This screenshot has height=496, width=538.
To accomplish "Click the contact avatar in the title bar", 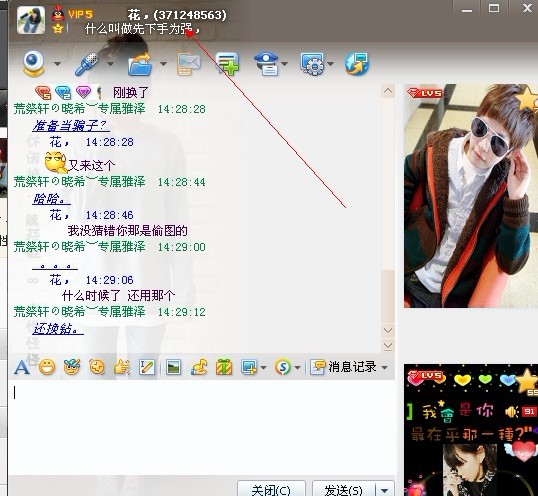I will pyautogui.click(x=31, y=20).
